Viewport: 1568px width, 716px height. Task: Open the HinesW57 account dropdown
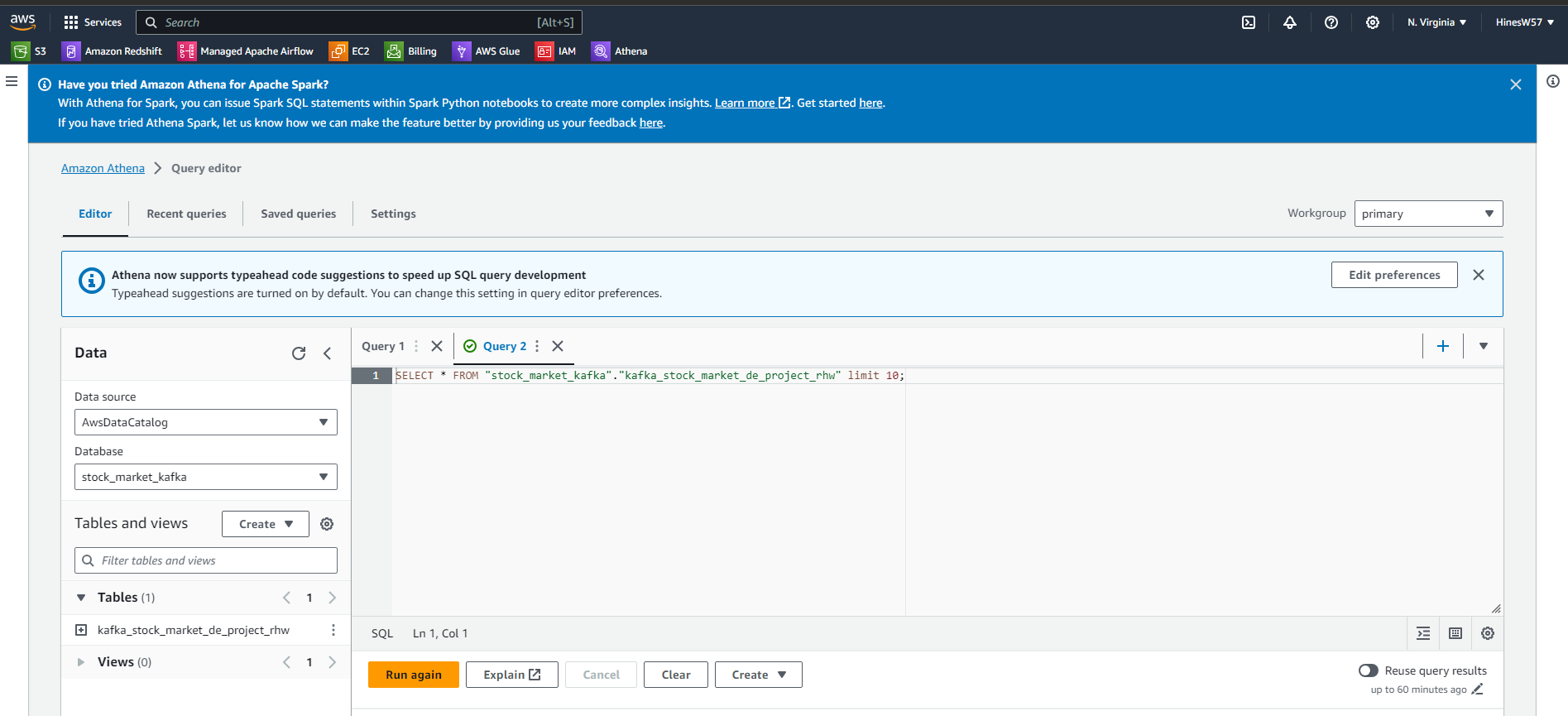[1525, 22]
